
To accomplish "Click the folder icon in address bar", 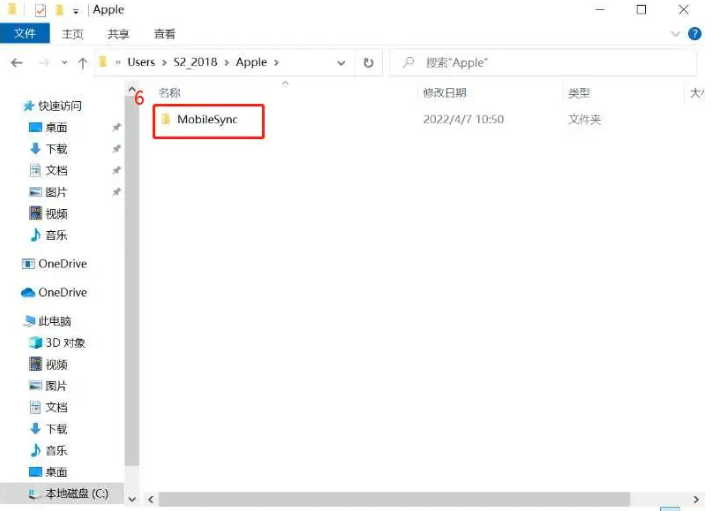I will [x=104, y=62].
